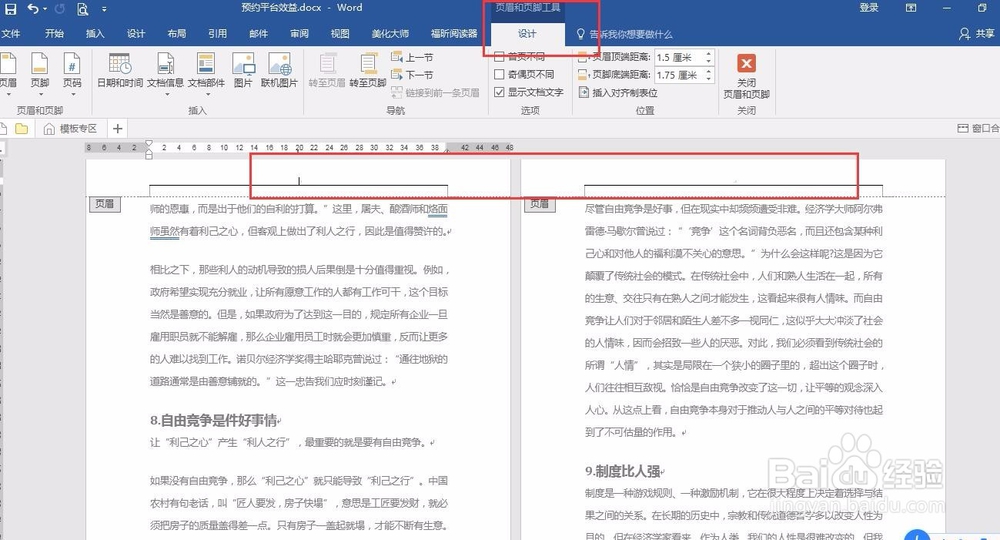
Task: Select the 设计 tab under 页眉和页脚工具
Action: (x=527, y=34)
